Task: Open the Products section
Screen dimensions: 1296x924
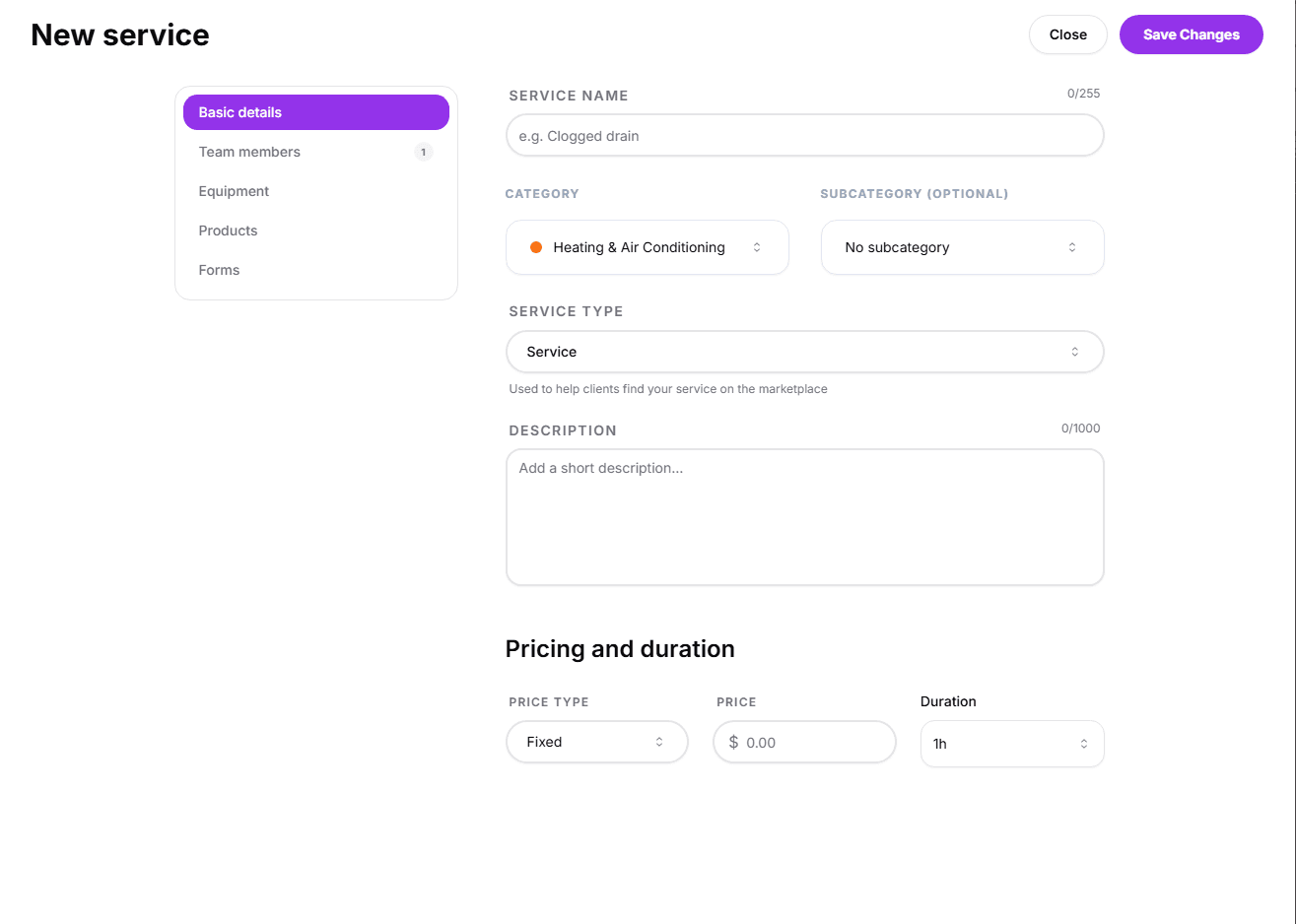Action: (x=228, y=231)
